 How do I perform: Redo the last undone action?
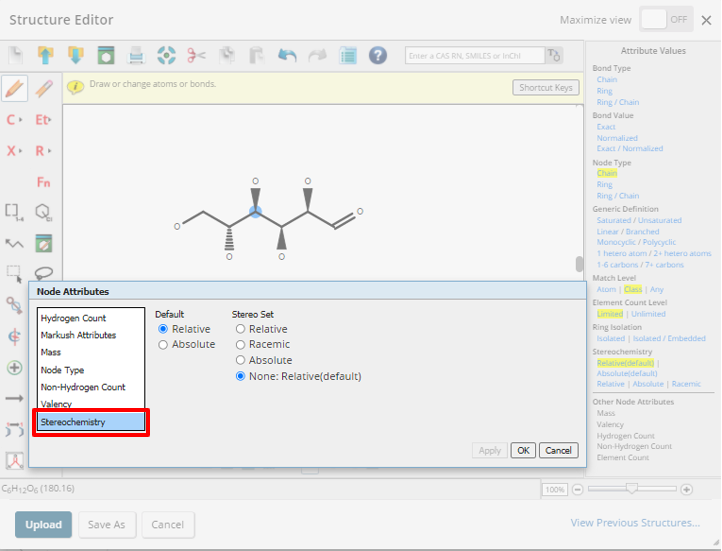click(317, 56)
